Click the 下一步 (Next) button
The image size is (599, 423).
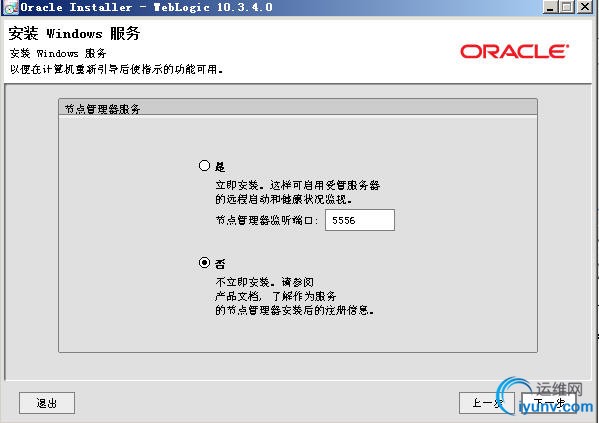pyautogui.click(x=549, y=403)
